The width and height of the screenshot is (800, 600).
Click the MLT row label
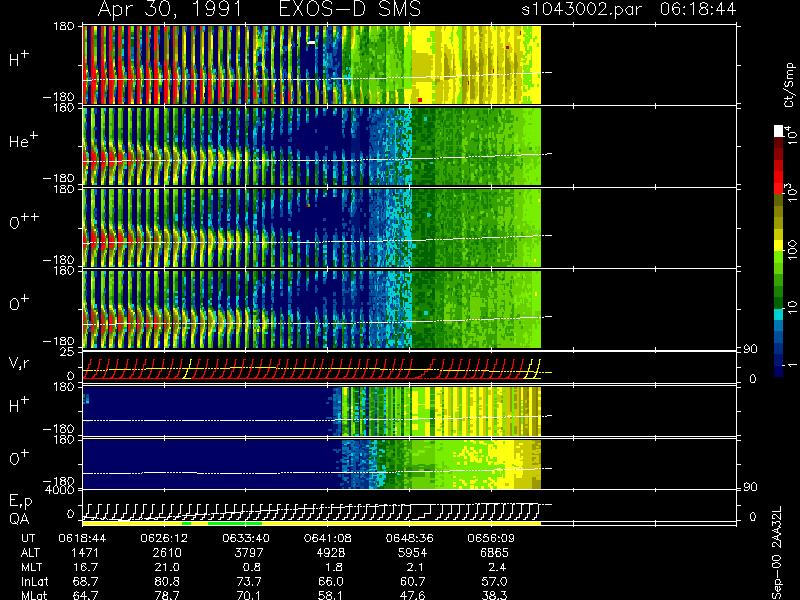click(31, 567)
